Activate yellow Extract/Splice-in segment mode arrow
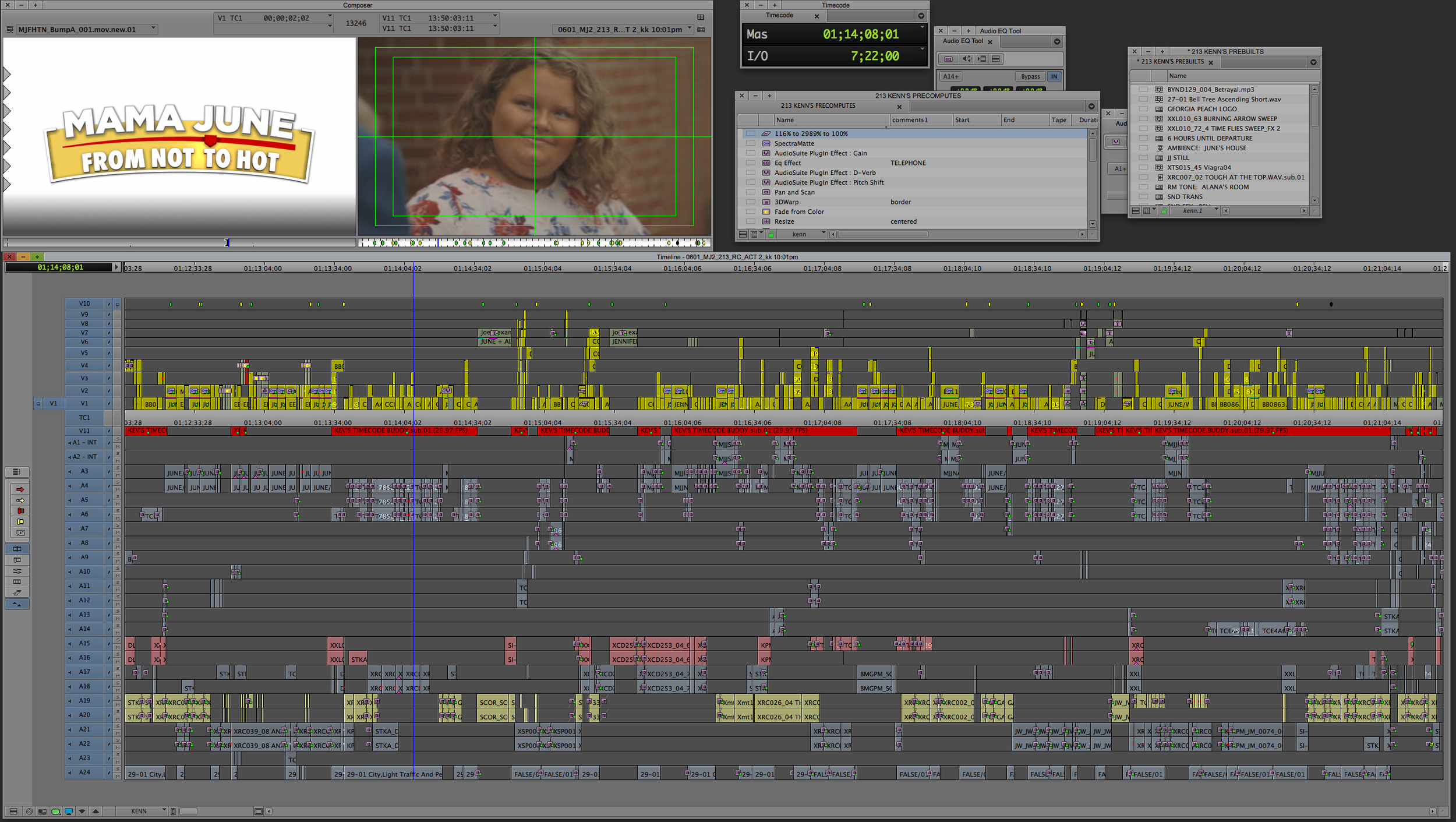The width and height of the screenshot is (1456, 822). pos(20,500)
